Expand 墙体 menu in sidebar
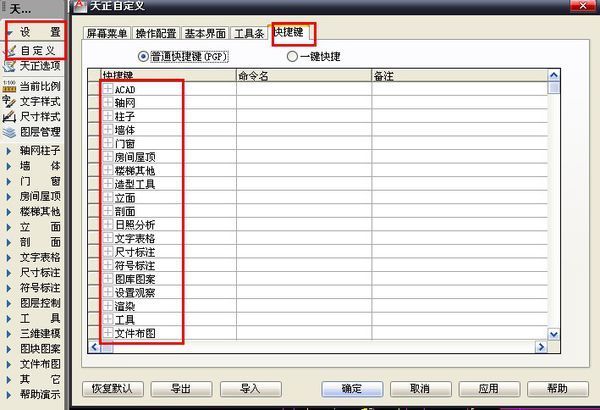Image resolution: width=600 pixels, height=410 pixels. coord(9,166)
